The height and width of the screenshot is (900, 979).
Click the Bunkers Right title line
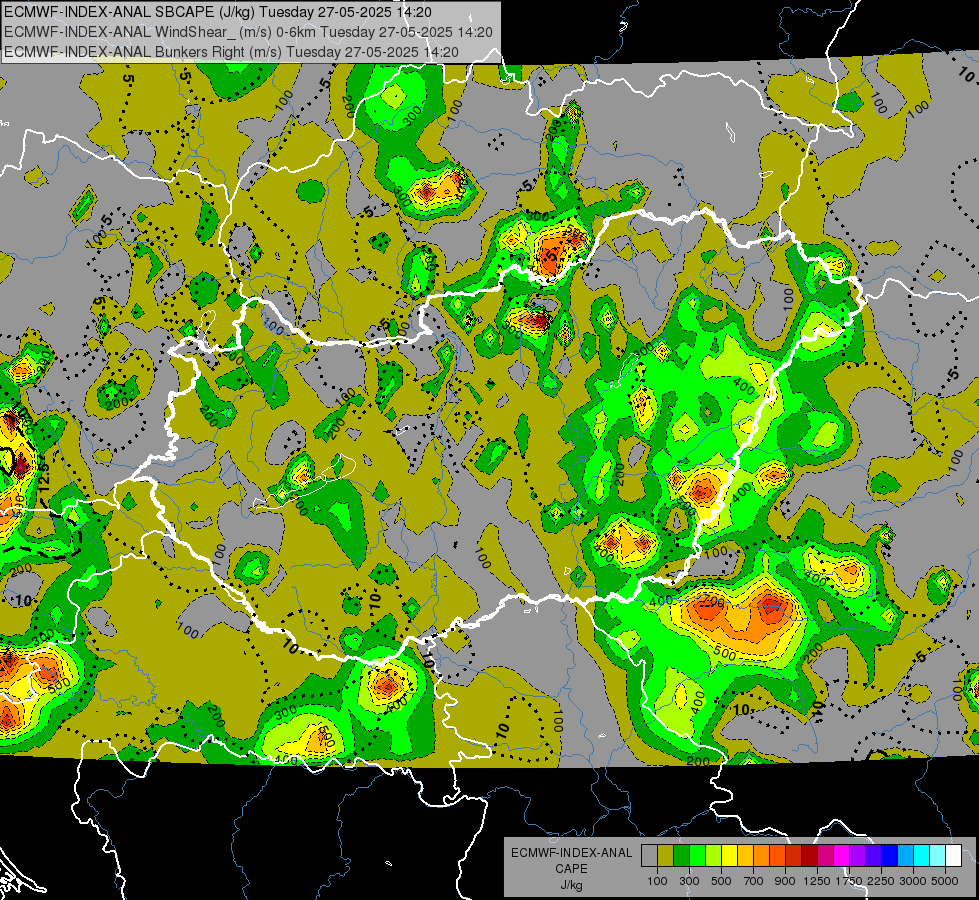[x=231, y=52]
